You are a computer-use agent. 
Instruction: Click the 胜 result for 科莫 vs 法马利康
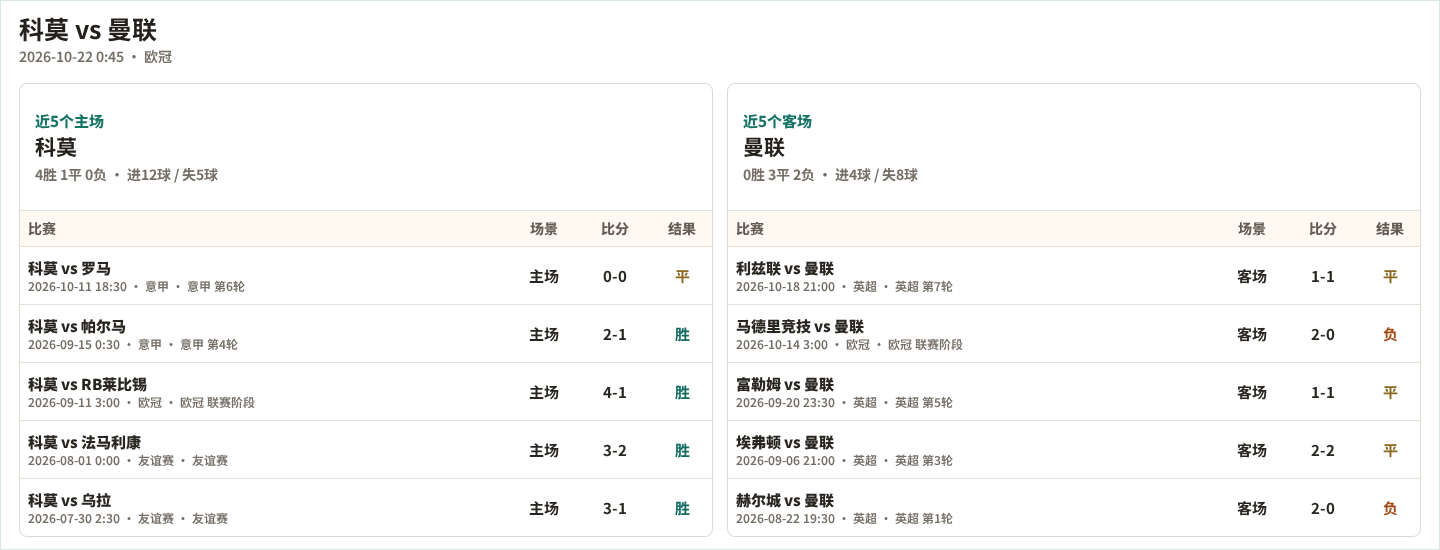[x=682, y=450]
